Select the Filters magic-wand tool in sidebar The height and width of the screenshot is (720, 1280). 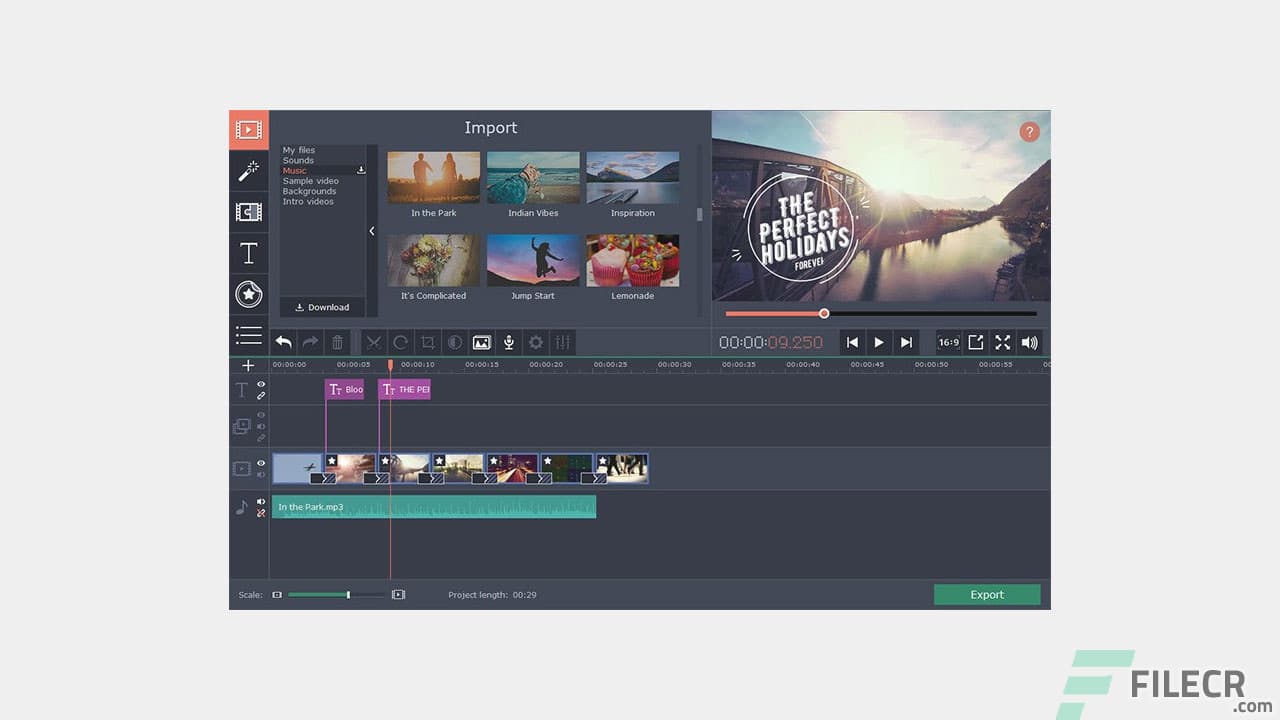pos(248,170)
